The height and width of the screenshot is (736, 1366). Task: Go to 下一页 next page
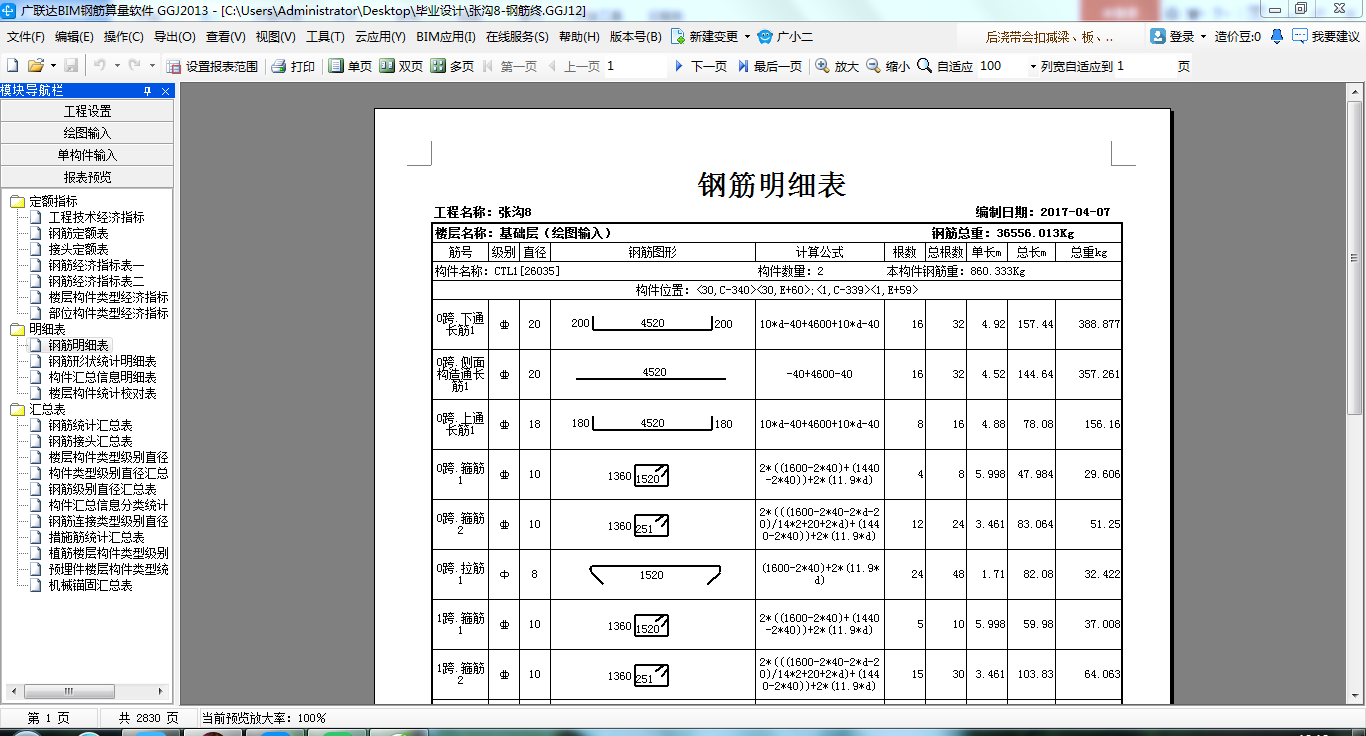point(700,66)
